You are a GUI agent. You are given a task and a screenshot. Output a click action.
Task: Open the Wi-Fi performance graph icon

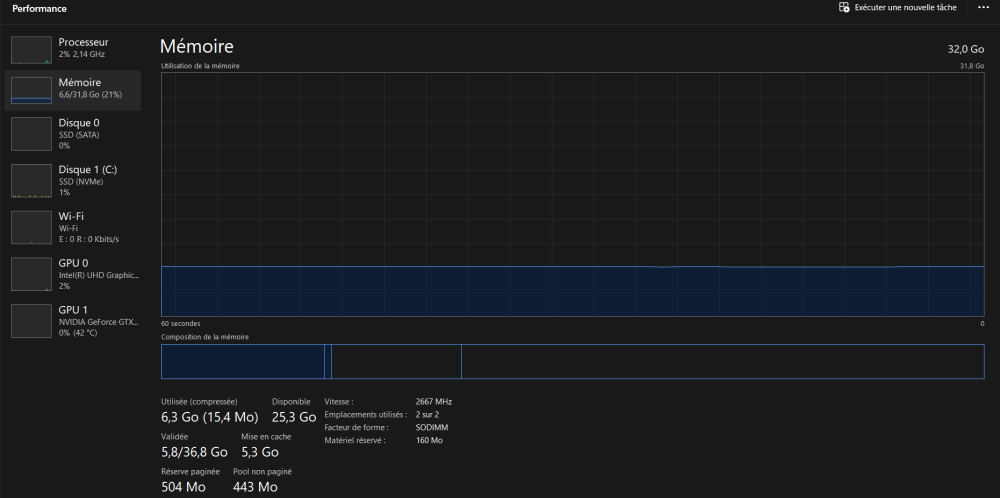tap(31, 227)
